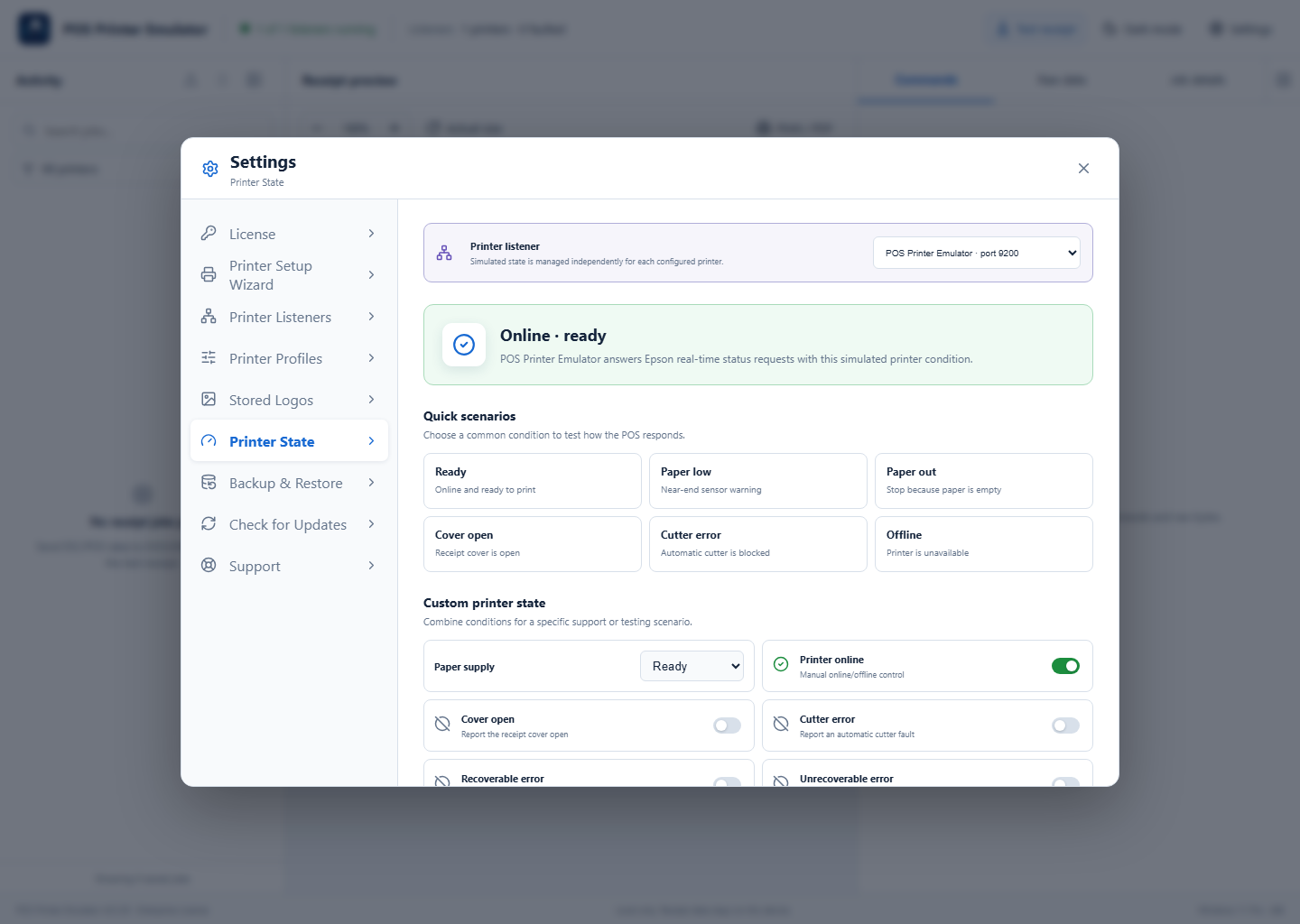This screenshot has height=924, width=1300.
Task: Click the Cutter error status icon
Action: [781, 724]
